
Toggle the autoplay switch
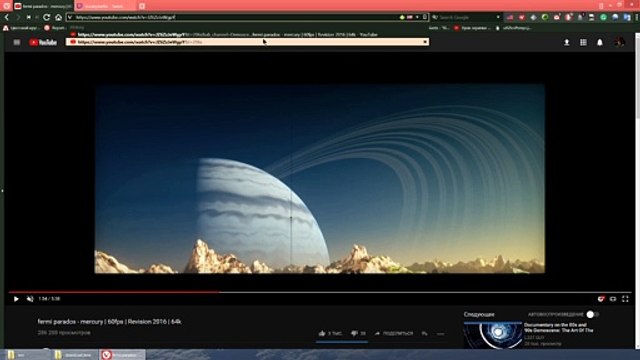click(592, 314)
